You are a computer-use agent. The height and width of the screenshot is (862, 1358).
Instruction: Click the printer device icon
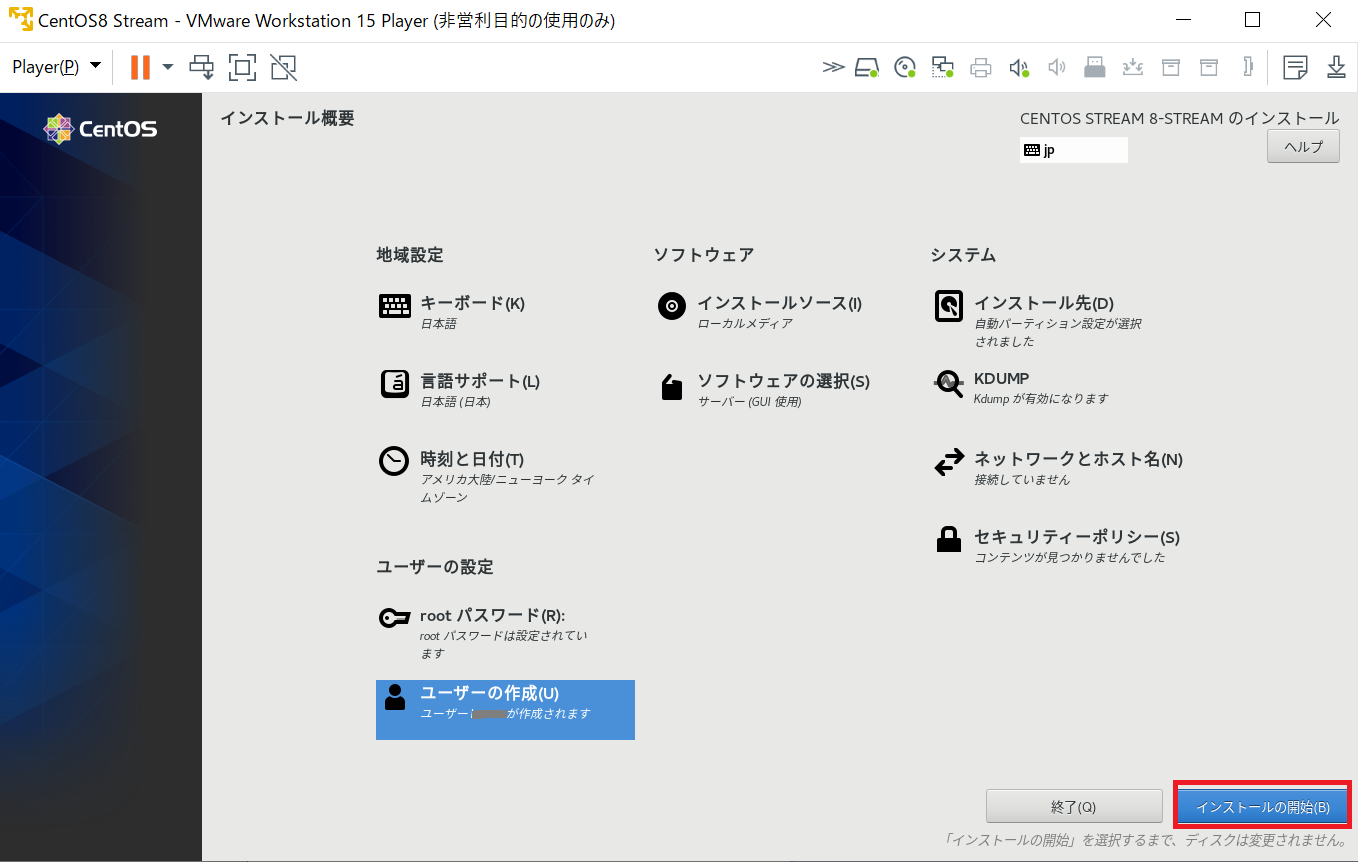[981, 67]
